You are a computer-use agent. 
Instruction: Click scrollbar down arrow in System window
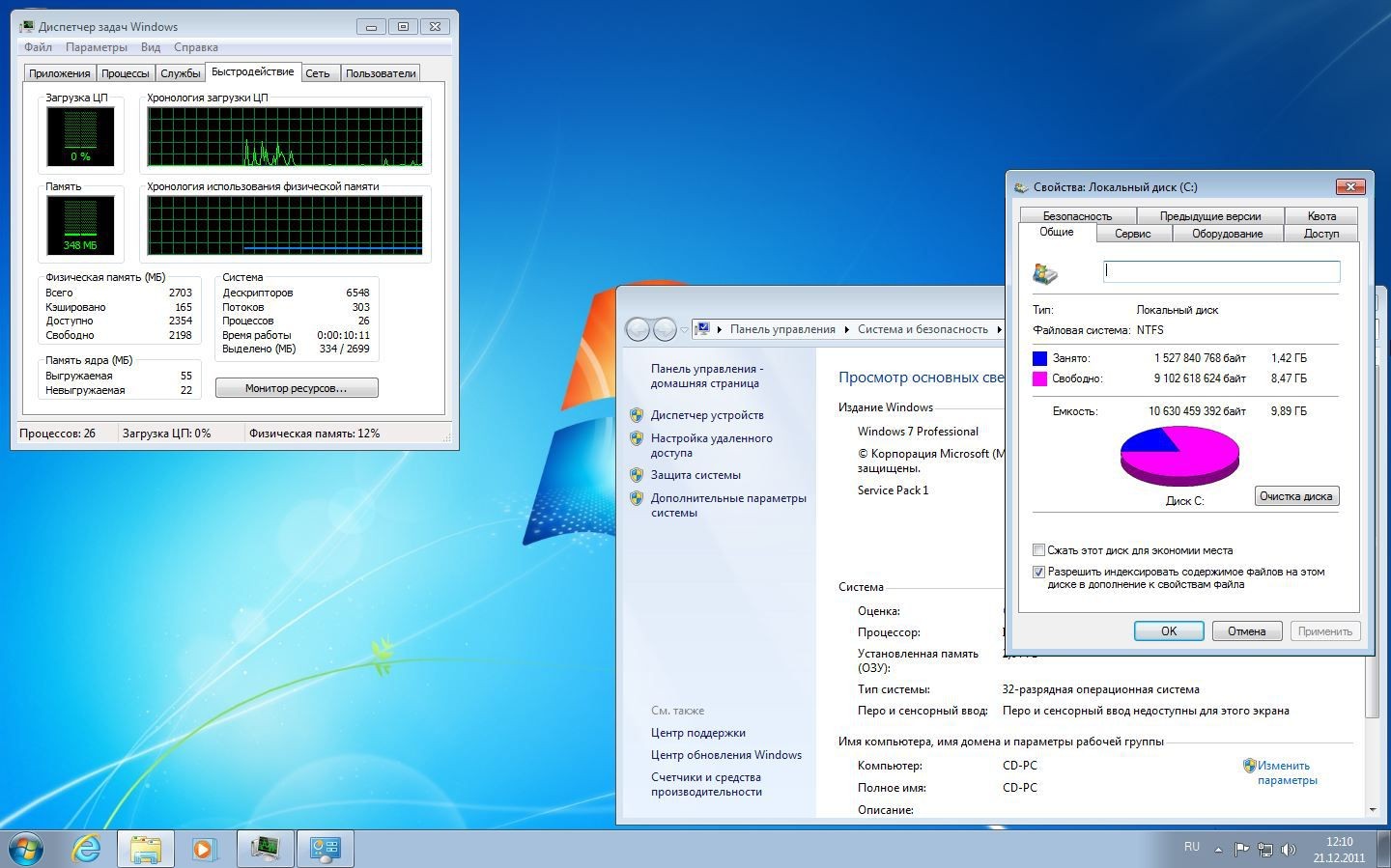pos(1373,809)
